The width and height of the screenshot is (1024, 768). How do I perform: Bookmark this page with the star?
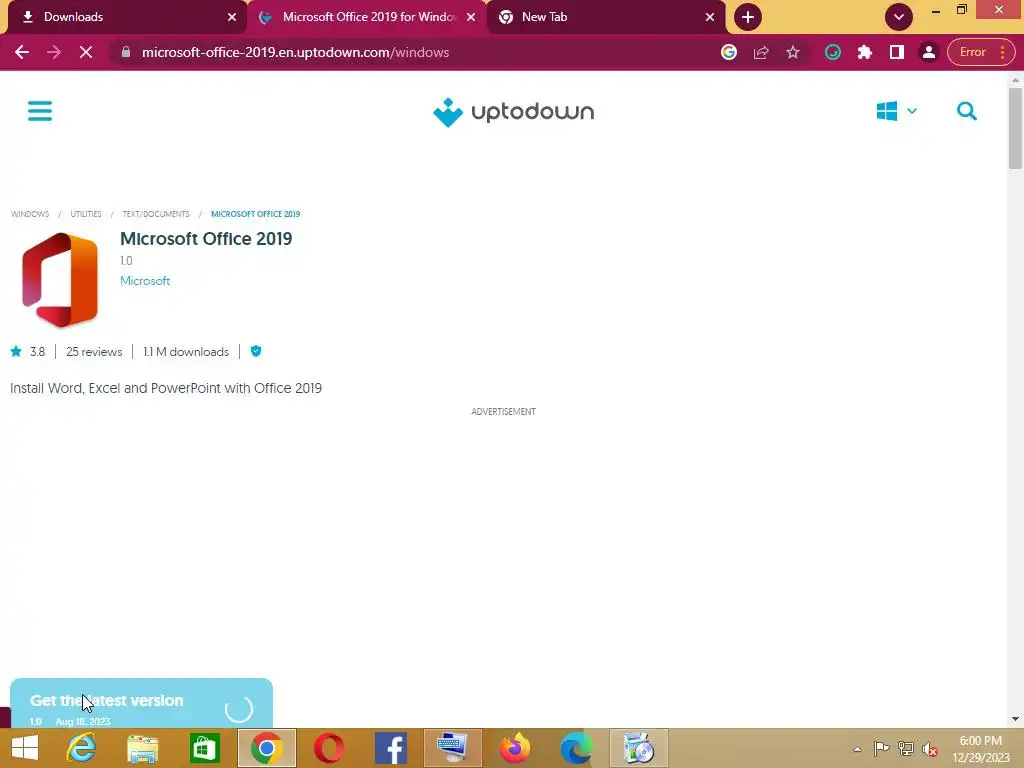[x=793, y=52]
